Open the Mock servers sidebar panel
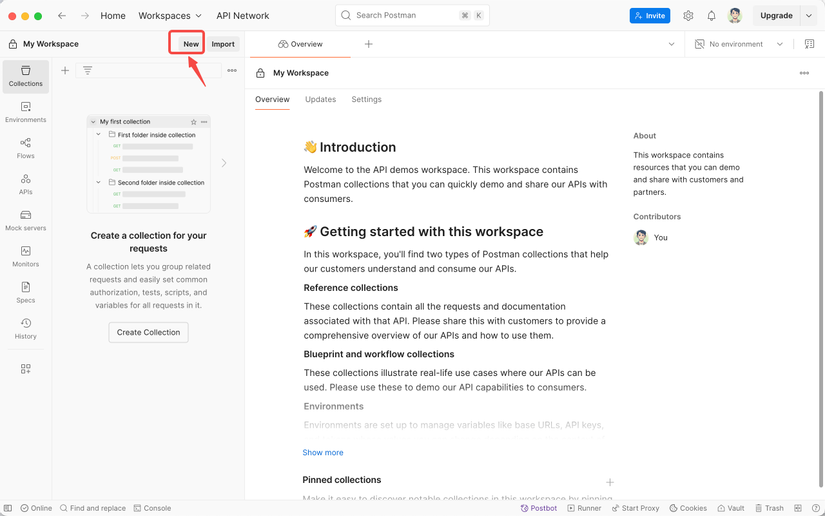 coord(25,221)
